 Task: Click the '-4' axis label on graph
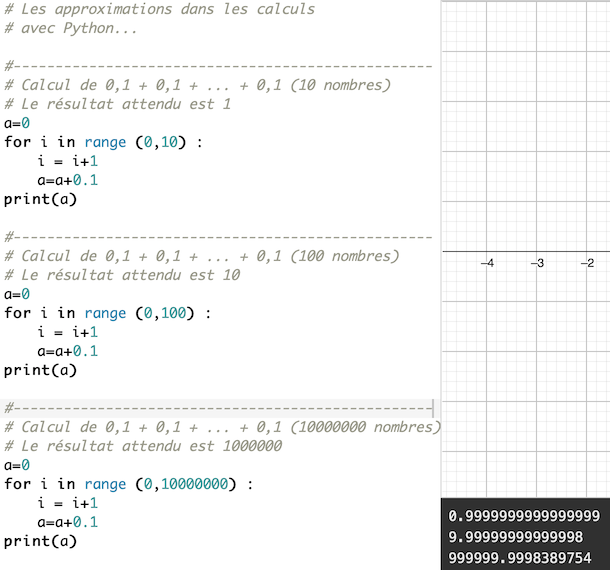point(487,263)
